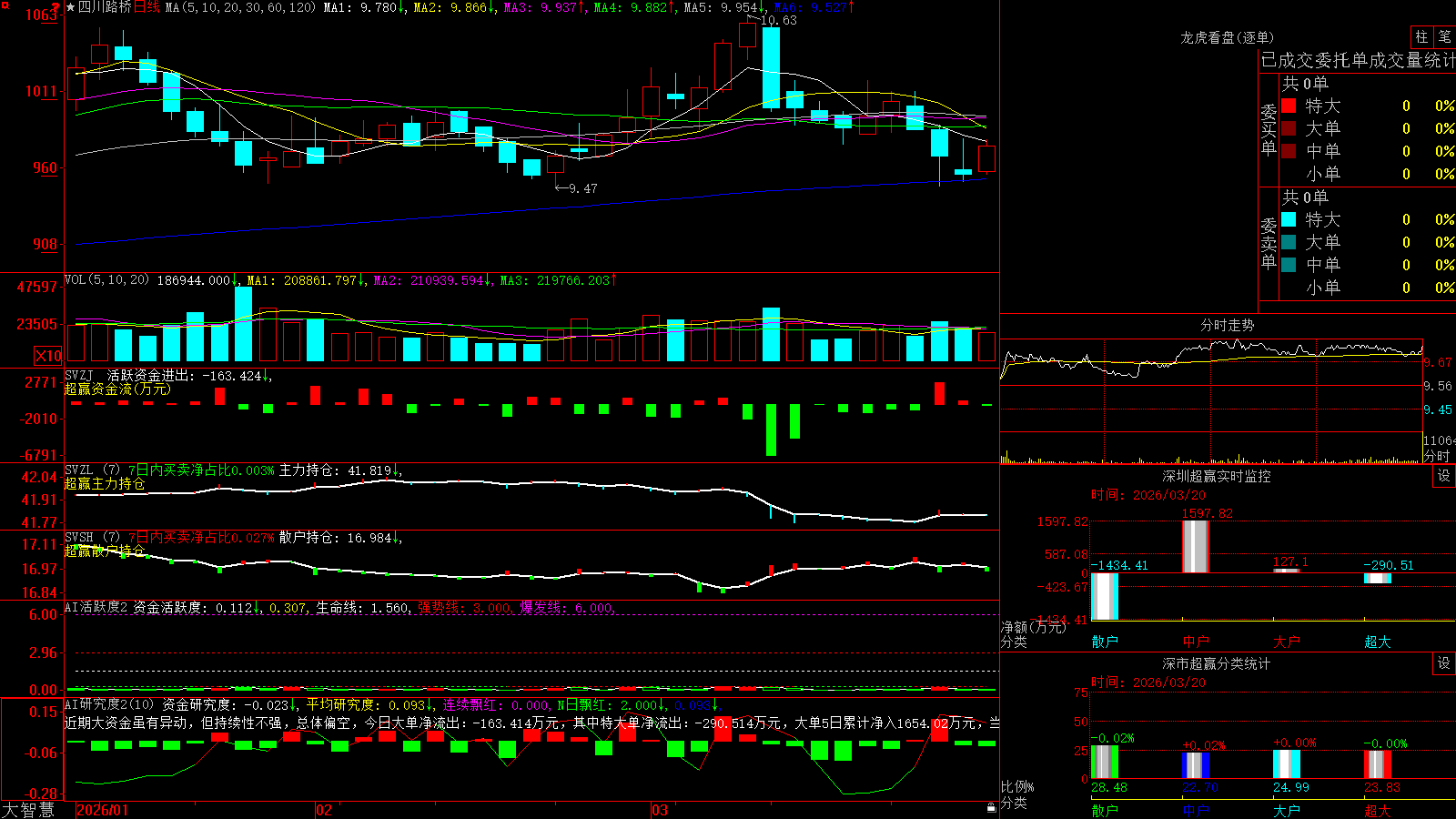The width and height of the screenshot is (1456, 819).
Task: Click the SVSH (7) indicator name
Action: pyautogui.click(x=92, y=538)
